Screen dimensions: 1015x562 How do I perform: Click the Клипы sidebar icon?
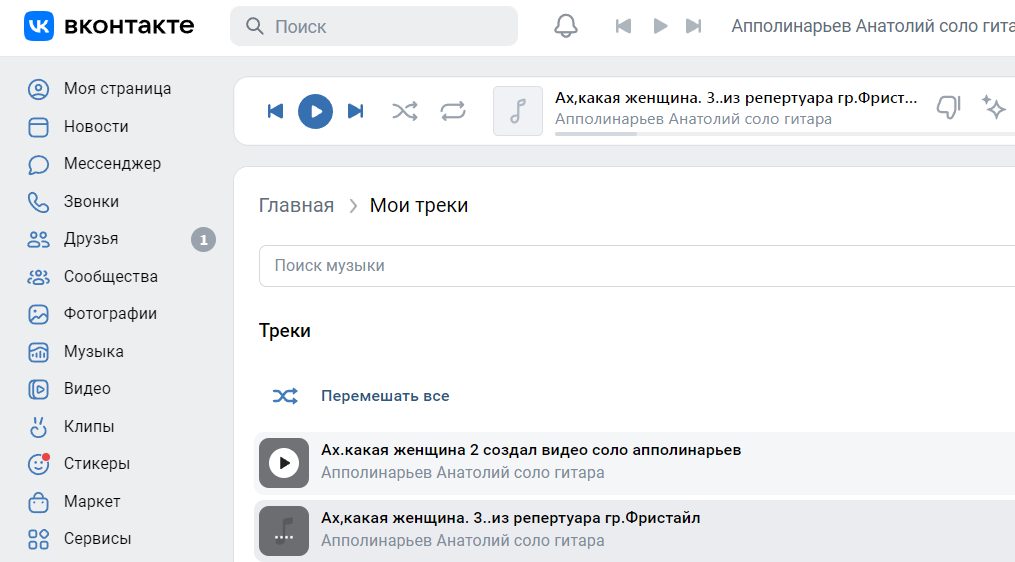point(38,427)
